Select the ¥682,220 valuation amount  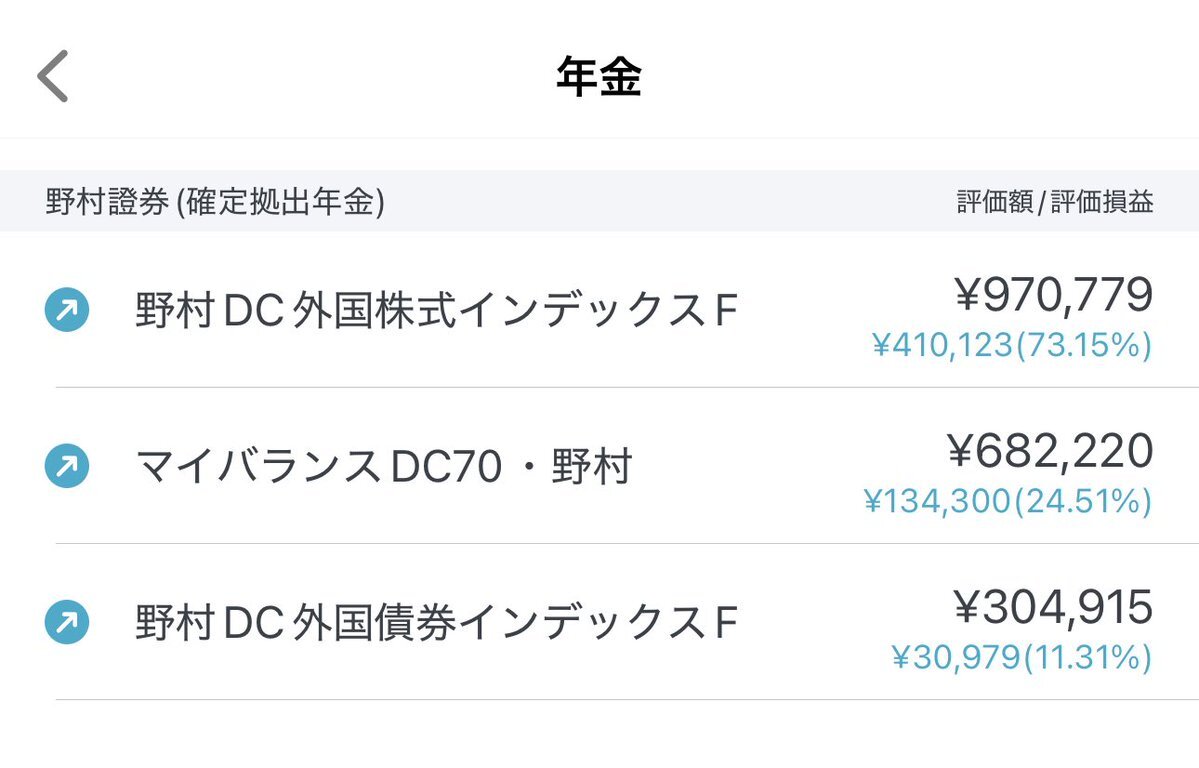coord(1050,451)
